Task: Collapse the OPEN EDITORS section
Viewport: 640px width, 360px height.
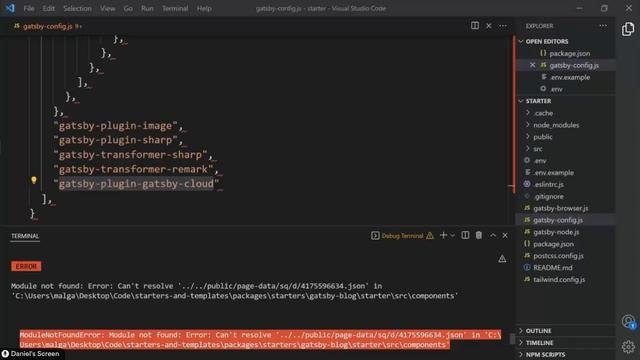Action: pos(547,41)
